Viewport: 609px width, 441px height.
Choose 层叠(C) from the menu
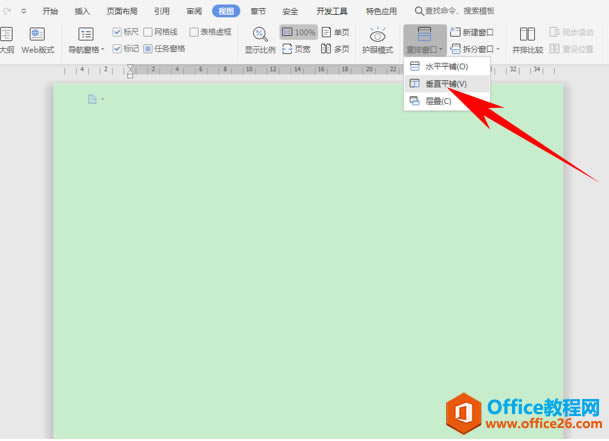tap(447, 101)
